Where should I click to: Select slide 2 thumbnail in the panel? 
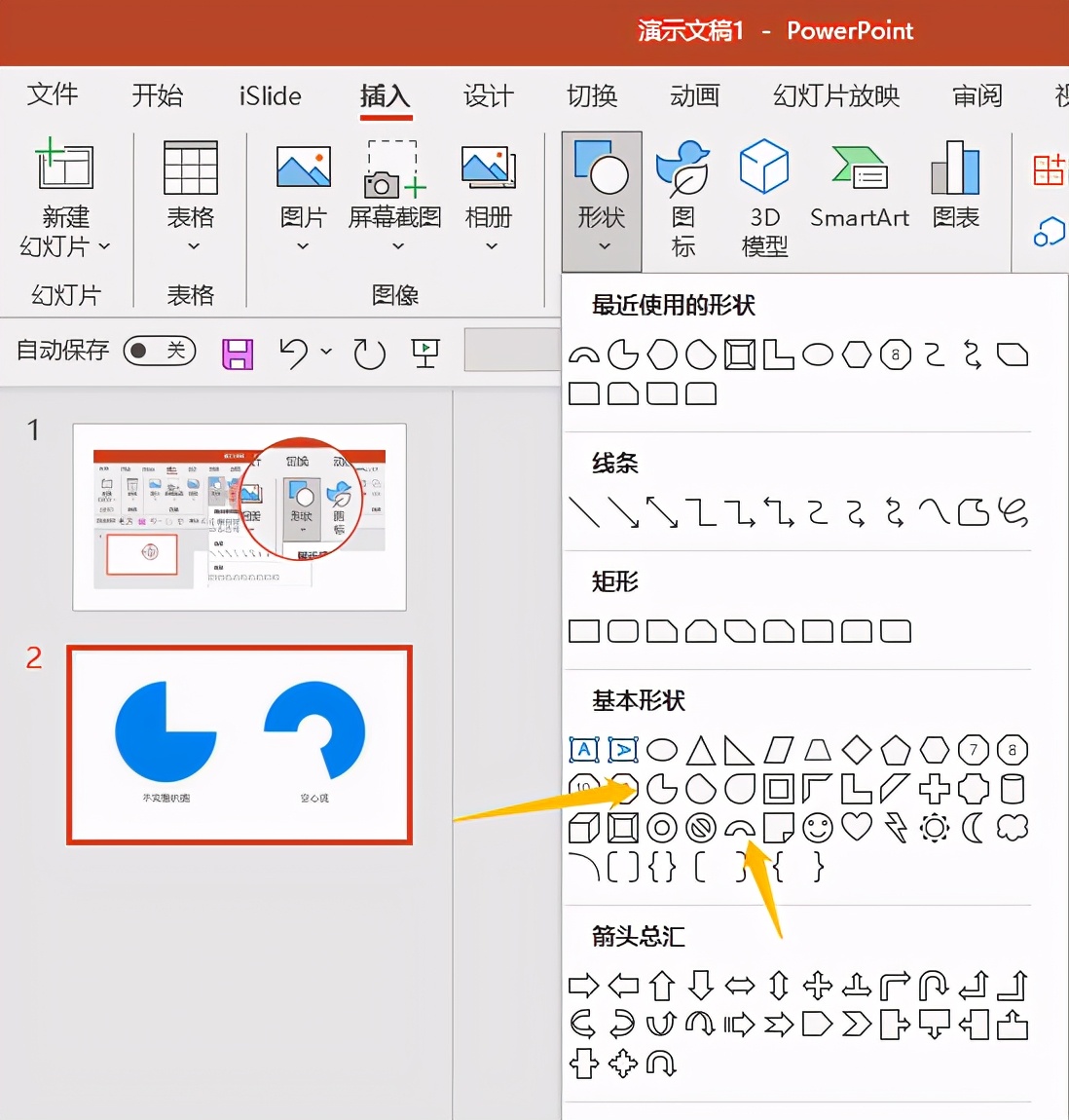tap(240, 742)
